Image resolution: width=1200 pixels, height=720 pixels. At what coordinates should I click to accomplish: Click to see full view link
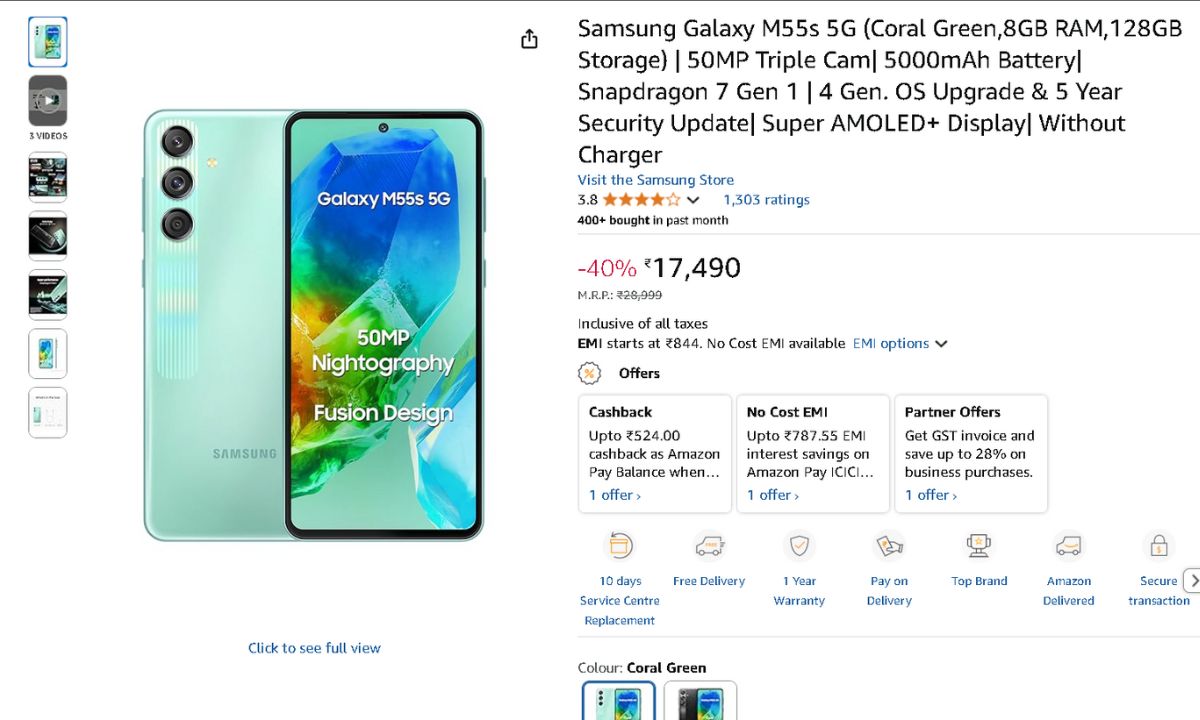[314, 648]
